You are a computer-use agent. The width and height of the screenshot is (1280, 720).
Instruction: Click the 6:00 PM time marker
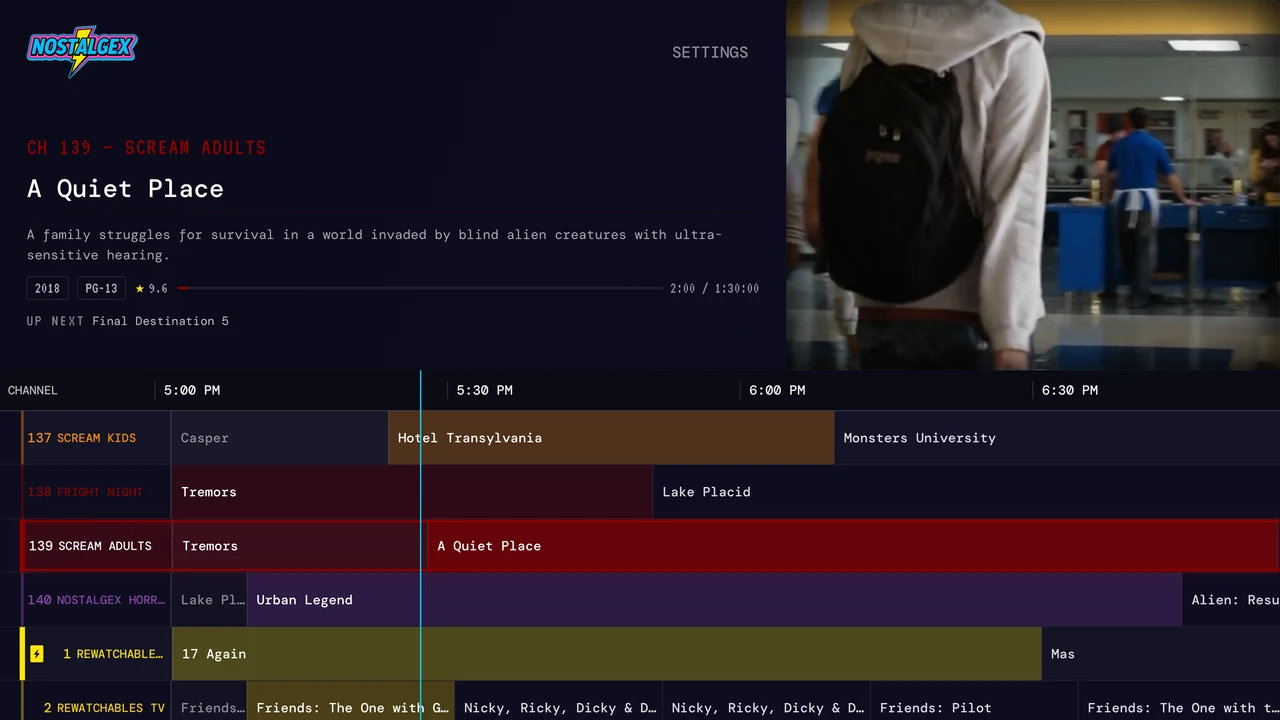point(777,390)
